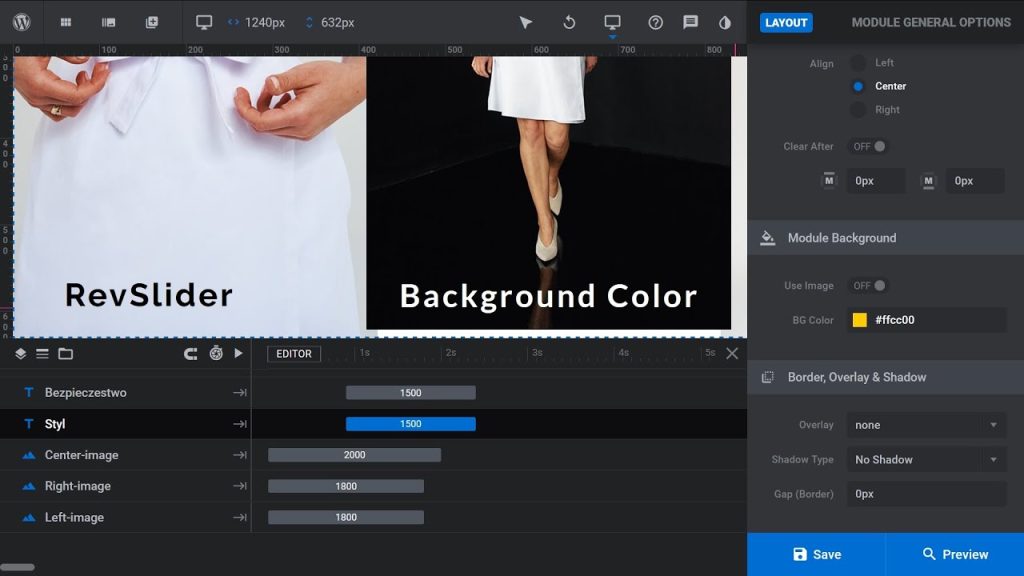Click the Border, Overlay & Shadow icon
This screenshot has height=576, width=1024.
(x=768, y=377)
